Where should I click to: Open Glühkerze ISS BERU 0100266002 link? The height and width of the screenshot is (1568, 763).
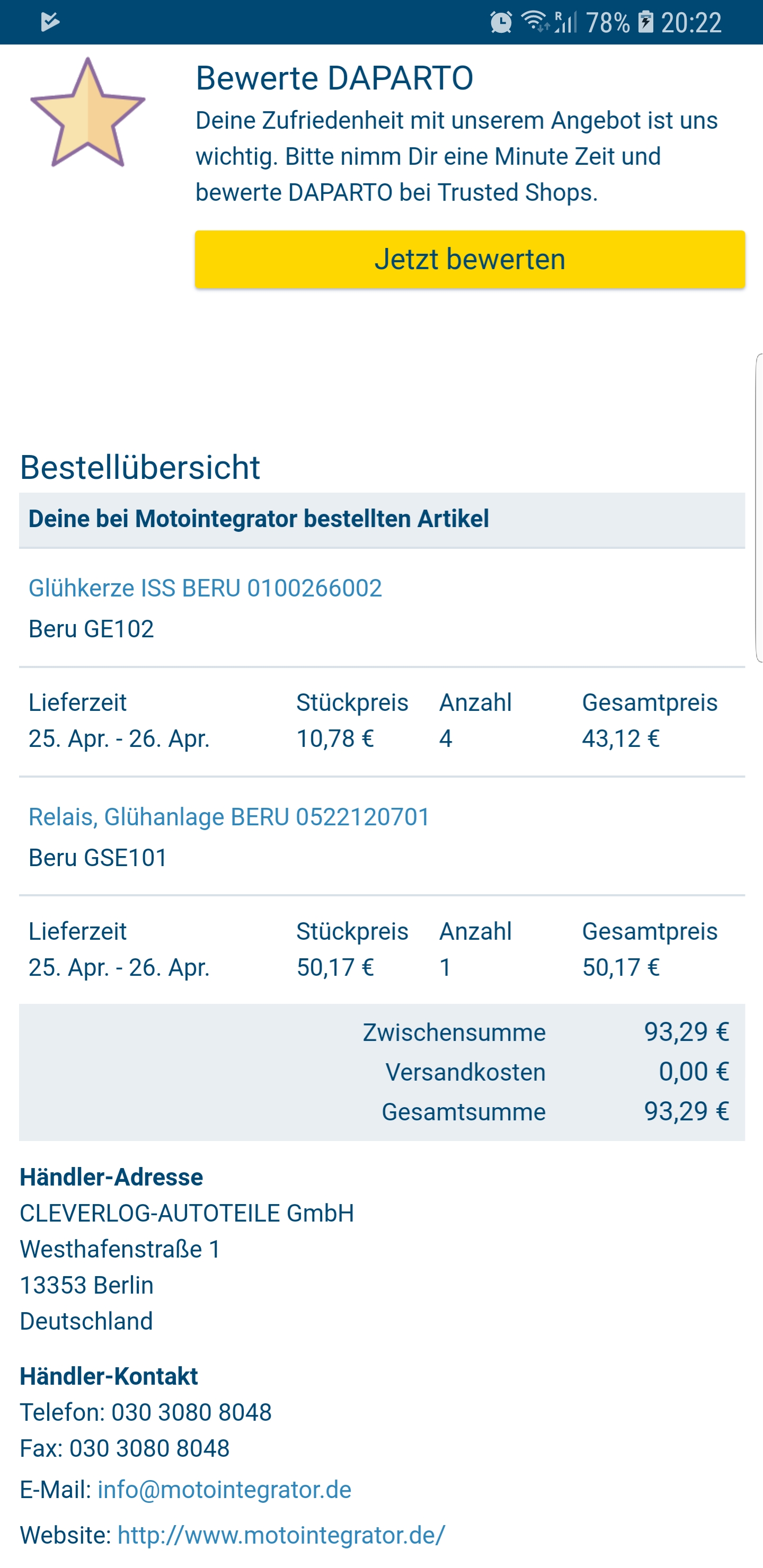pos(205,588)
